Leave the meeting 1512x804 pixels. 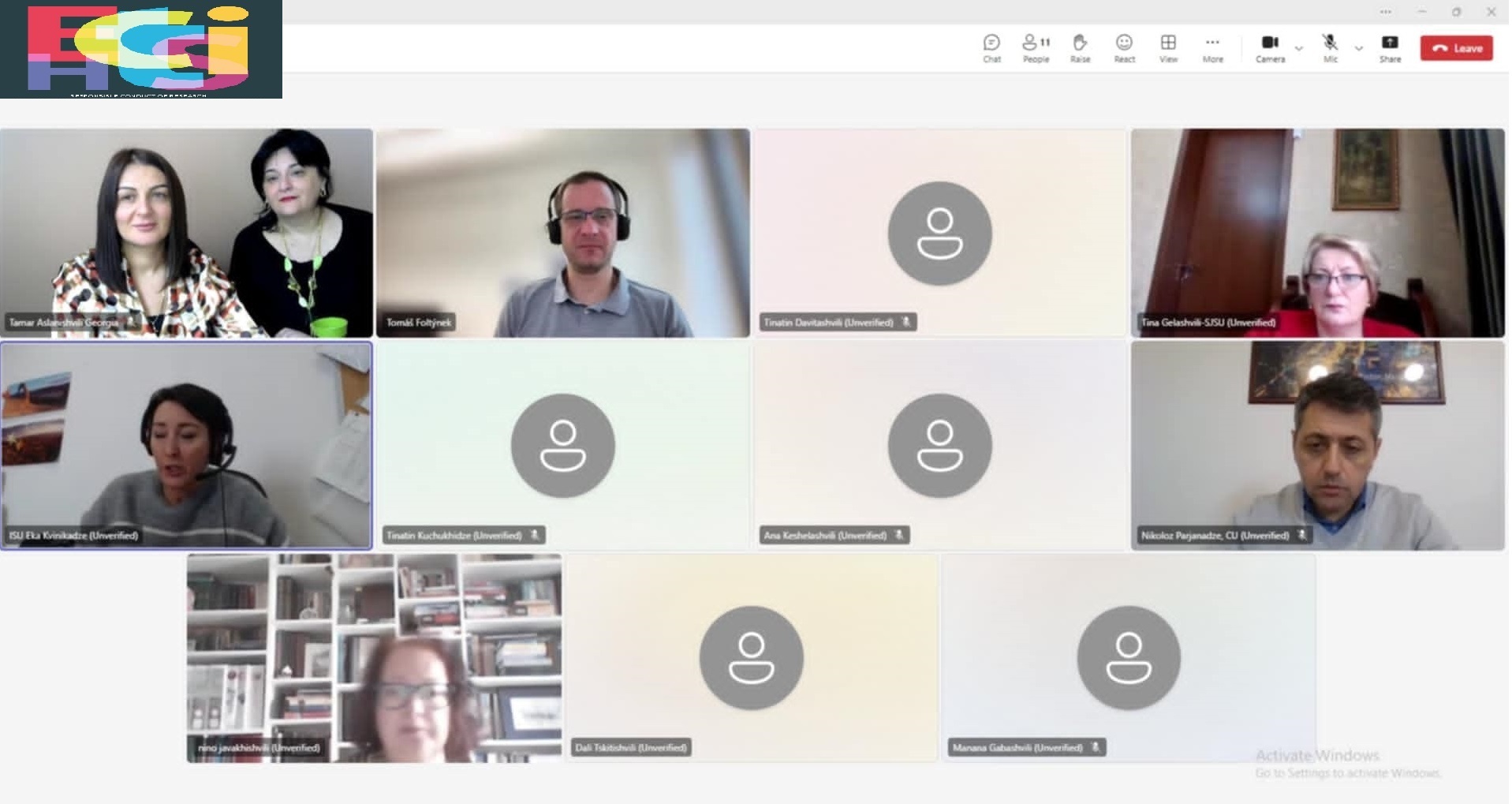[x=1456, y=48]
